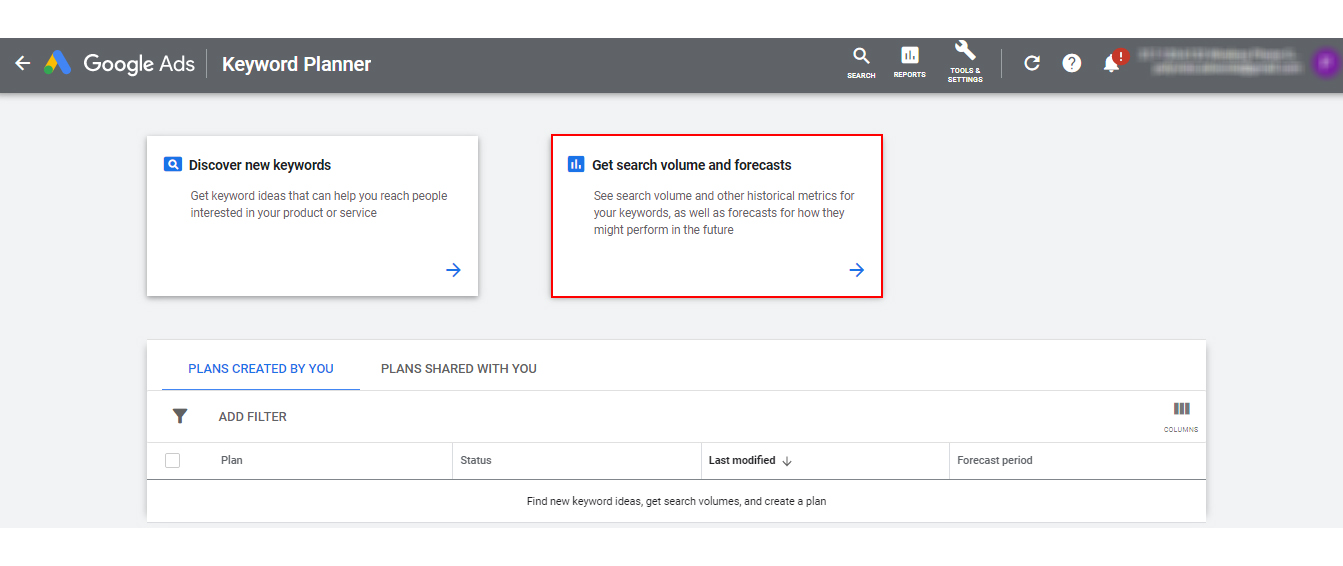Click the Forecast period column header

tap(995, 461)
